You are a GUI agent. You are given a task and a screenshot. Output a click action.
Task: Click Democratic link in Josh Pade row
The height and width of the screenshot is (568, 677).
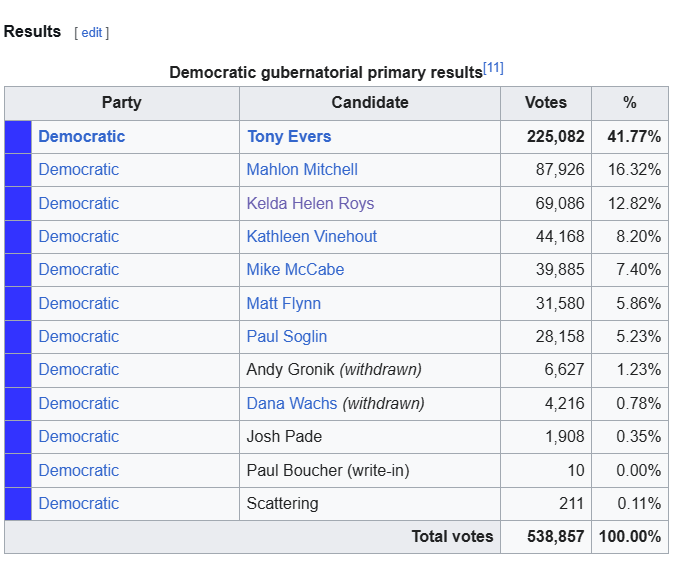coord(79,436)
